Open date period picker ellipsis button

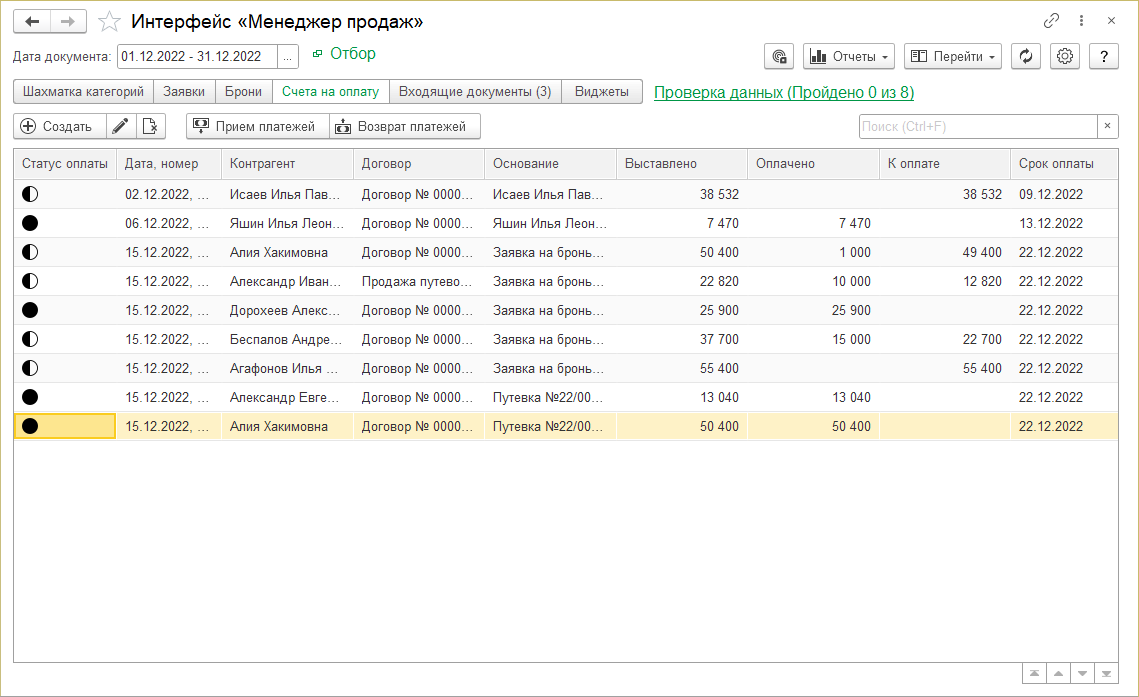287,57
